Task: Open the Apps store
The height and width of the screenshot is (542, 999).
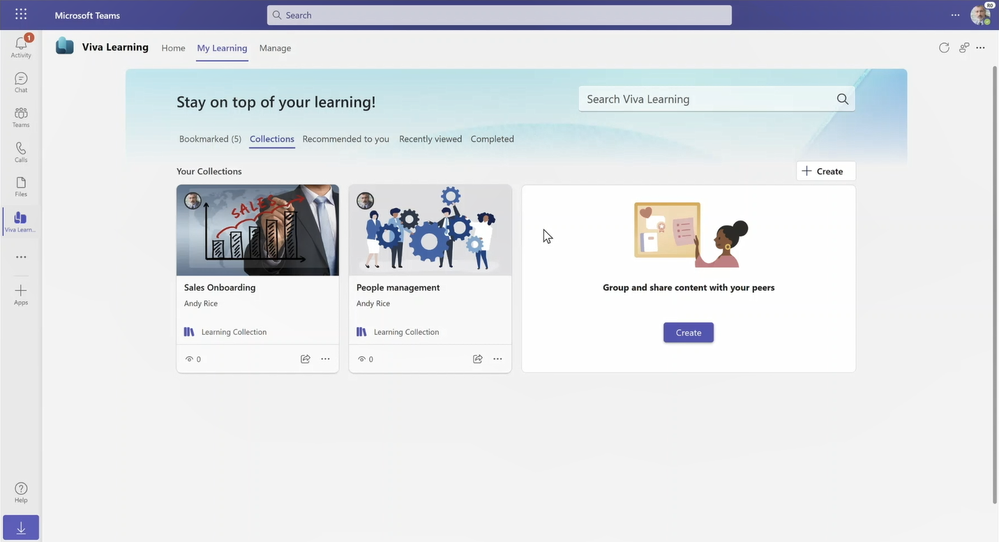Action: coord(21,294)
